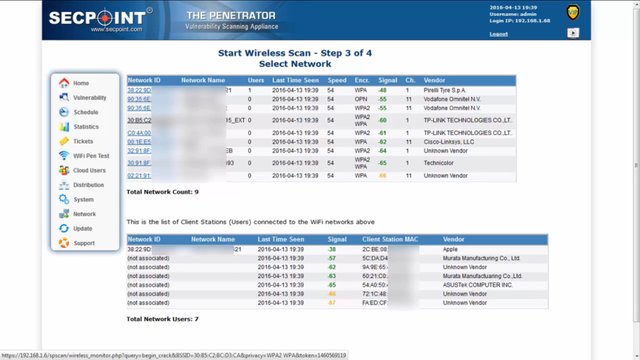Click the Vulnerability icon in sidebar
640x360 pixels.
[x=64, y=98]
